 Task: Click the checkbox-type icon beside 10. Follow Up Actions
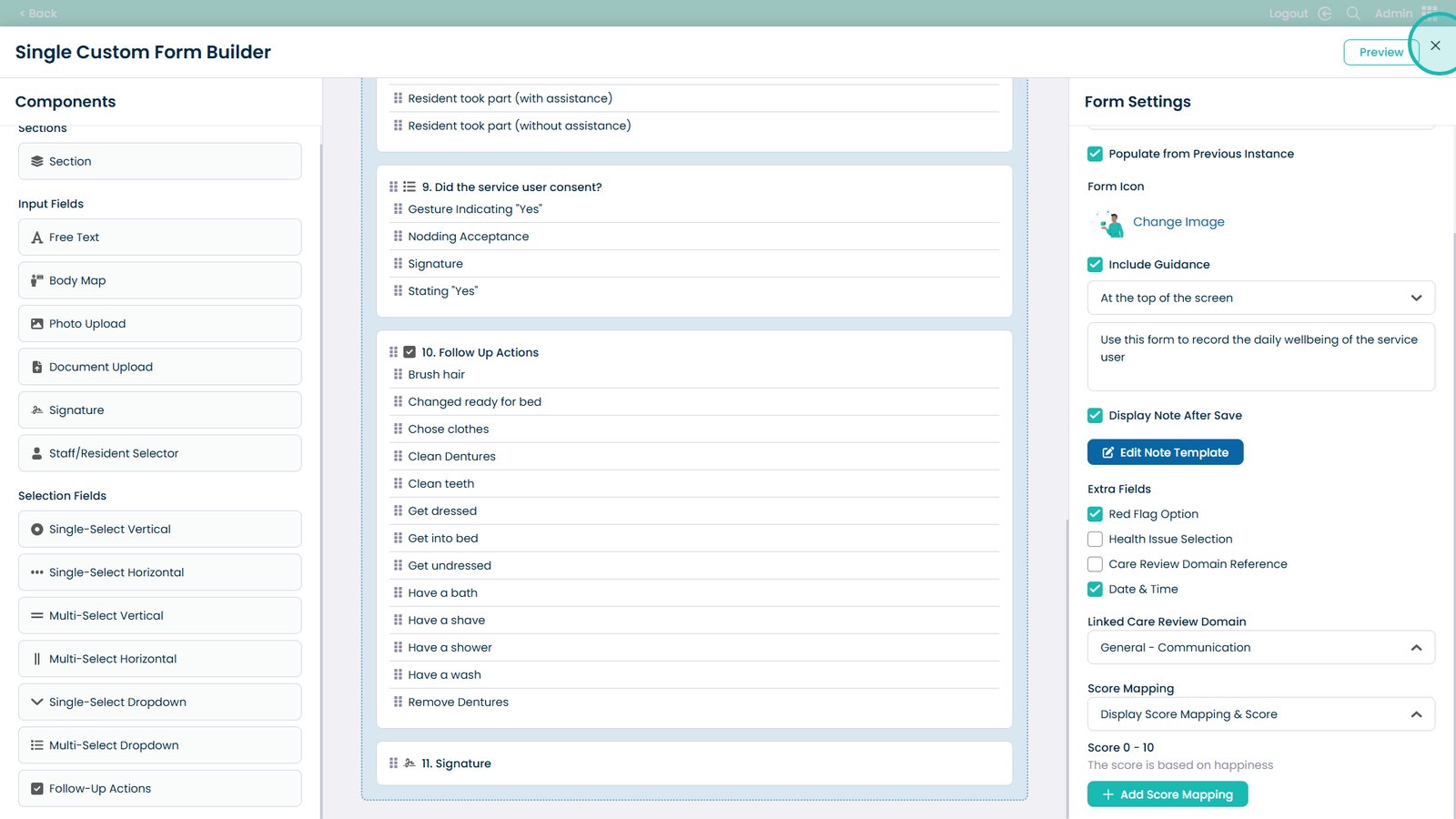[x=409, y=352]
